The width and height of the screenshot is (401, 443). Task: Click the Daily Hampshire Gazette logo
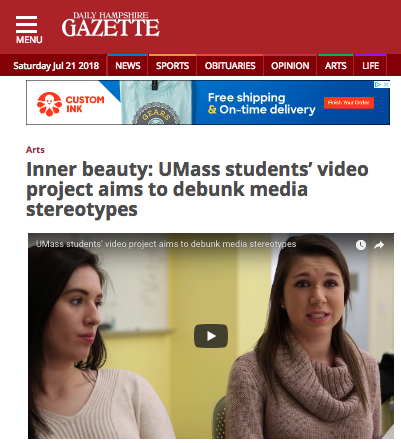point(110,25)
